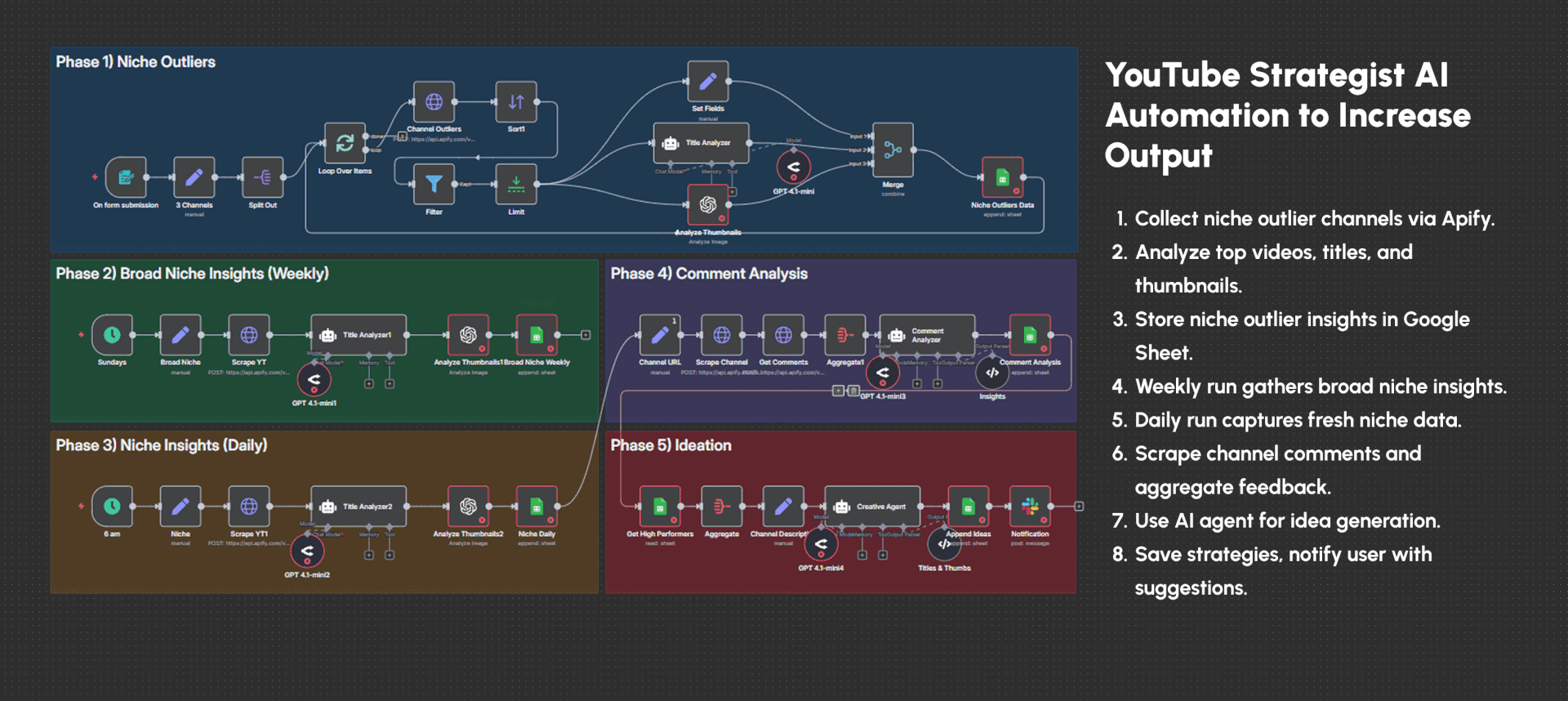Screen dimensions: 1568x701
Task: Select the Channel URL edit node
Action: point(660,335)
